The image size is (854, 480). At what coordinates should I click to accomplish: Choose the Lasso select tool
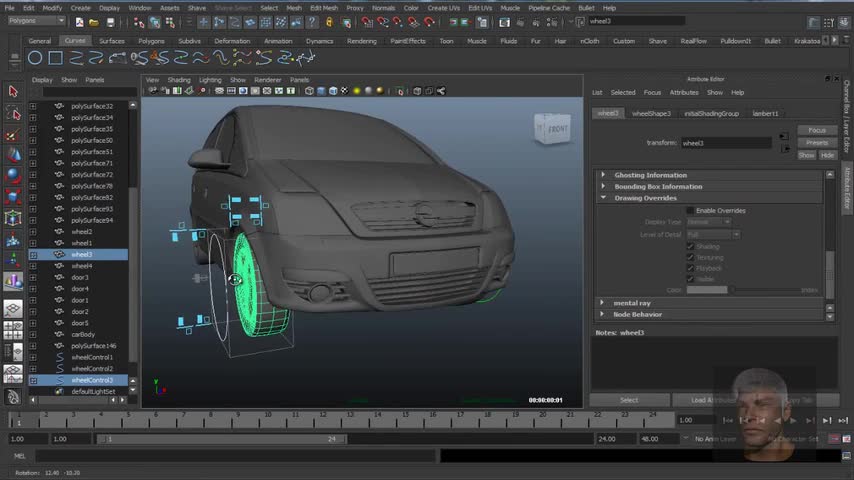tap(13, 113)
